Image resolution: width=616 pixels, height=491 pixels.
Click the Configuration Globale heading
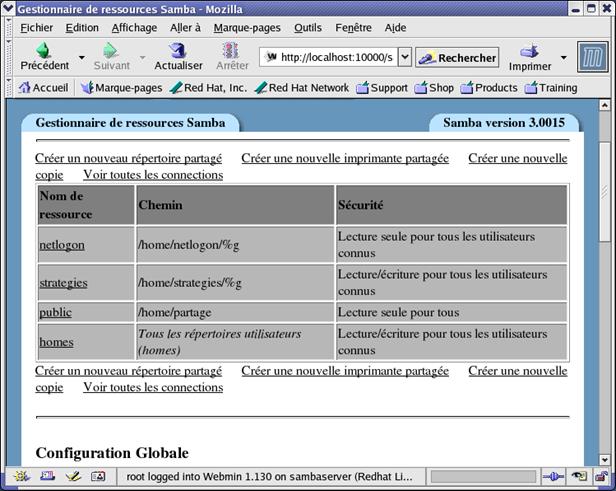tap(112, 453)
